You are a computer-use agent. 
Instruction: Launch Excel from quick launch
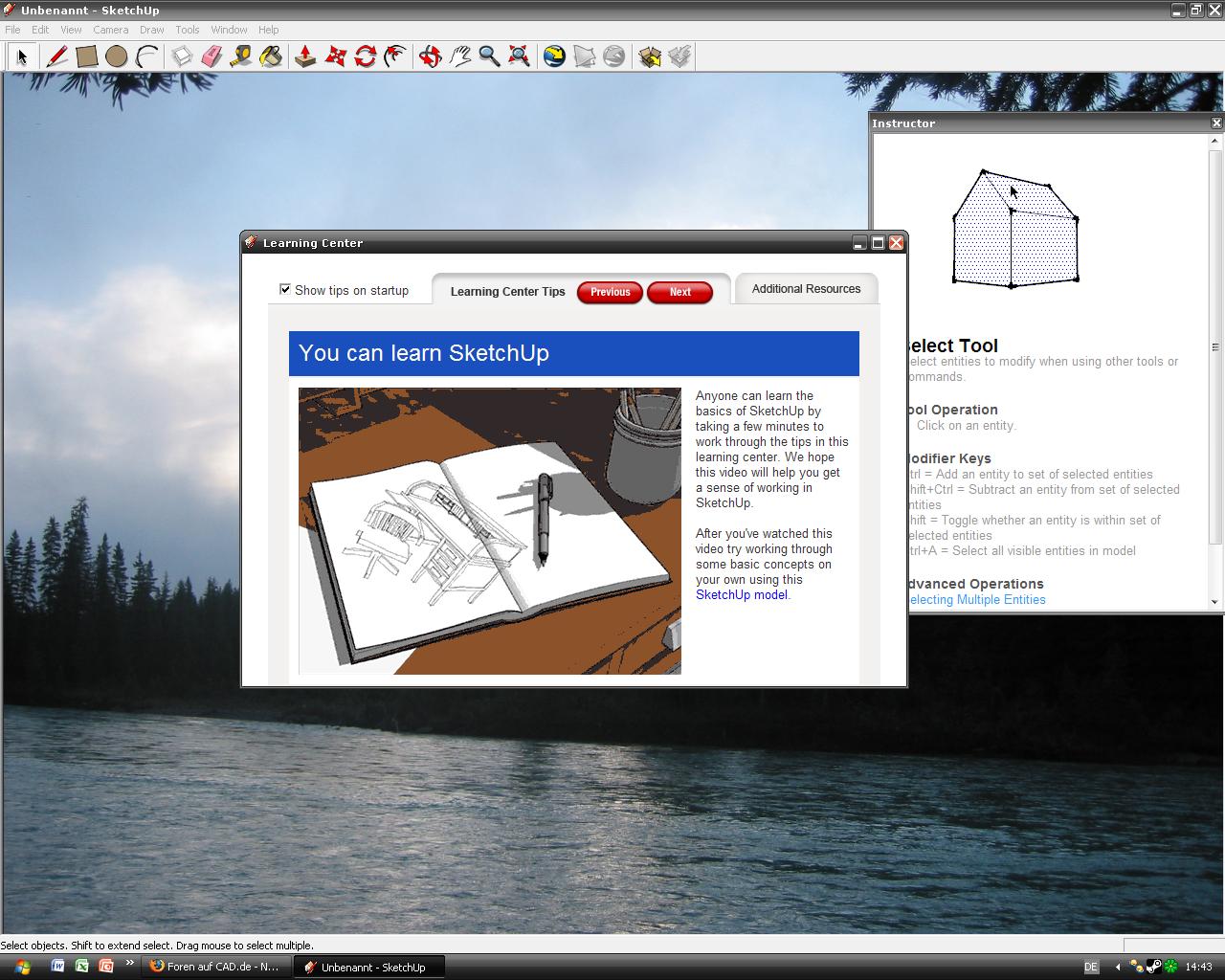81,967
